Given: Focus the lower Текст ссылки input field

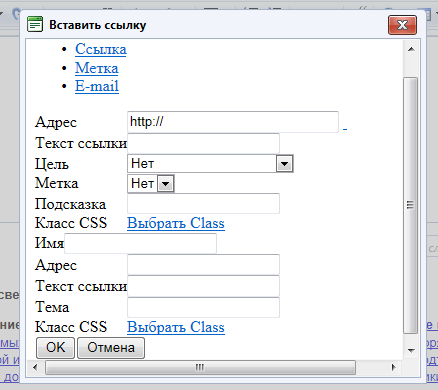Looking at the screenshot, I should tap(203, 286).
